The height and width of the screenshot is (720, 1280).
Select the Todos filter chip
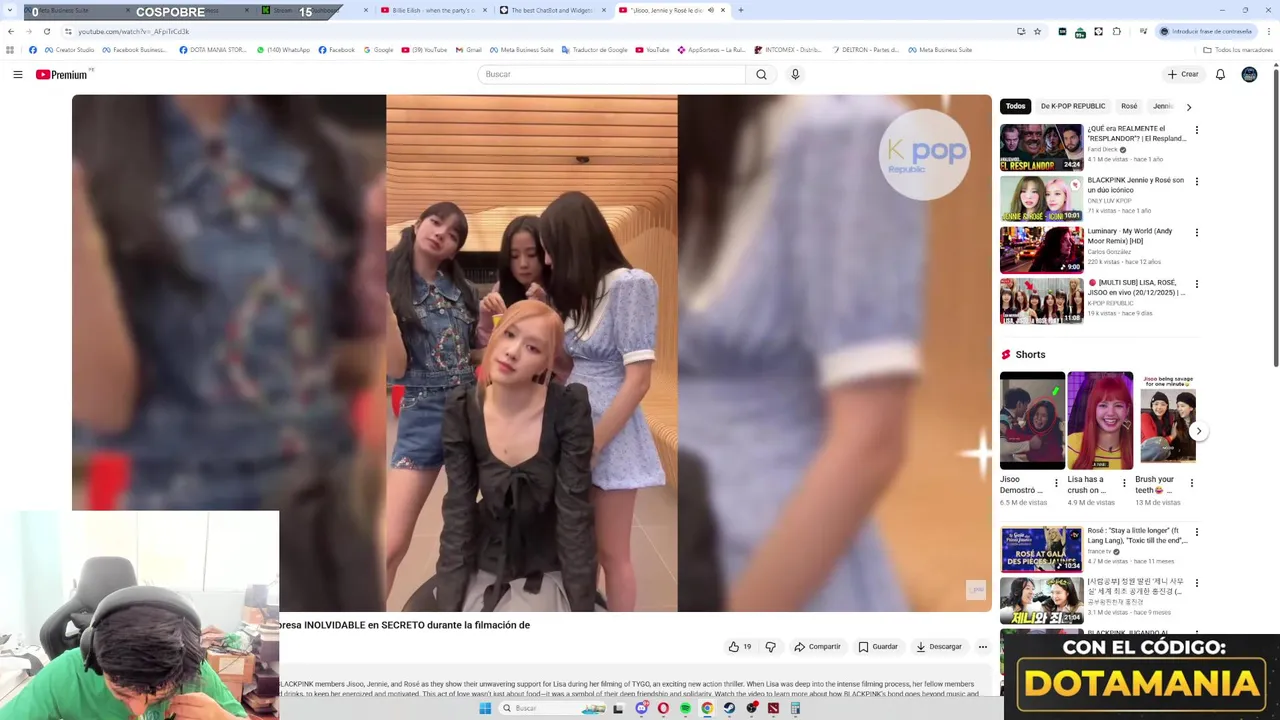point(1015,106)
